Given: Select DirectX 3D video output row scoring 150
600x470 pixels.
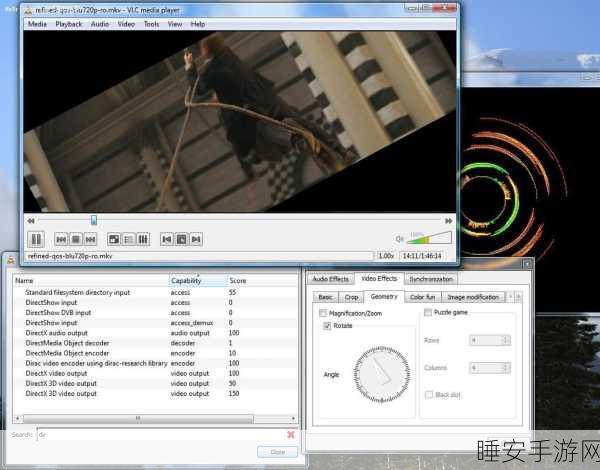Looking at the screenshot, I should pos(155,393).
